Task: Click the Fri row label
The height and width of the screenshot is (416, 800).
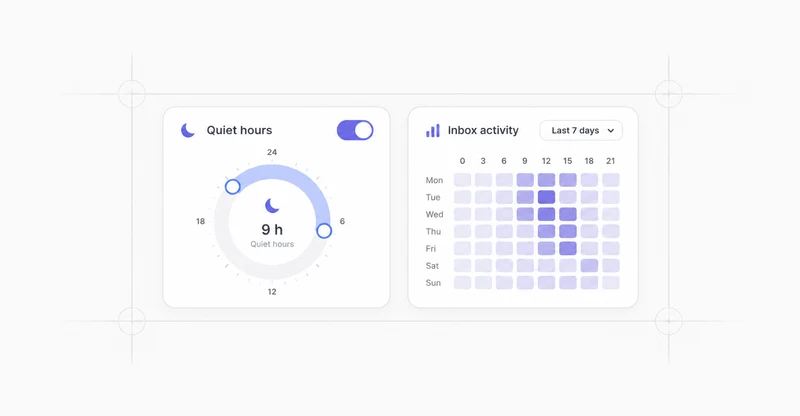Action: tap(431, 249)
